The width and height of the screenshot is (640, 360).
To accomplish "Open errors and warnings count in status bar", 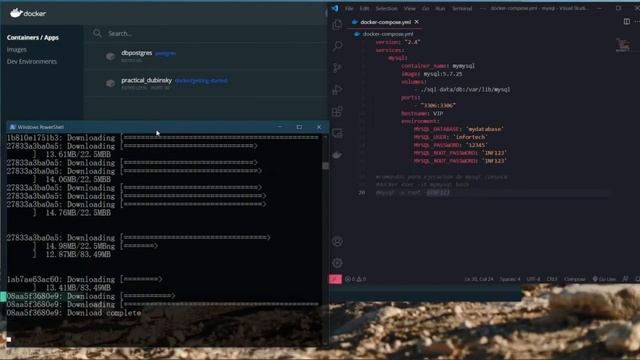I will point(356,279).
